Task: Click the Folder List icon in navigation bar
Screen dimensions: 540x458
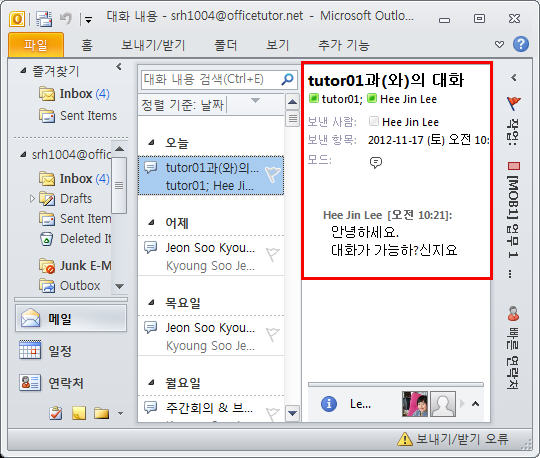Action: click(x=101, y=413)
